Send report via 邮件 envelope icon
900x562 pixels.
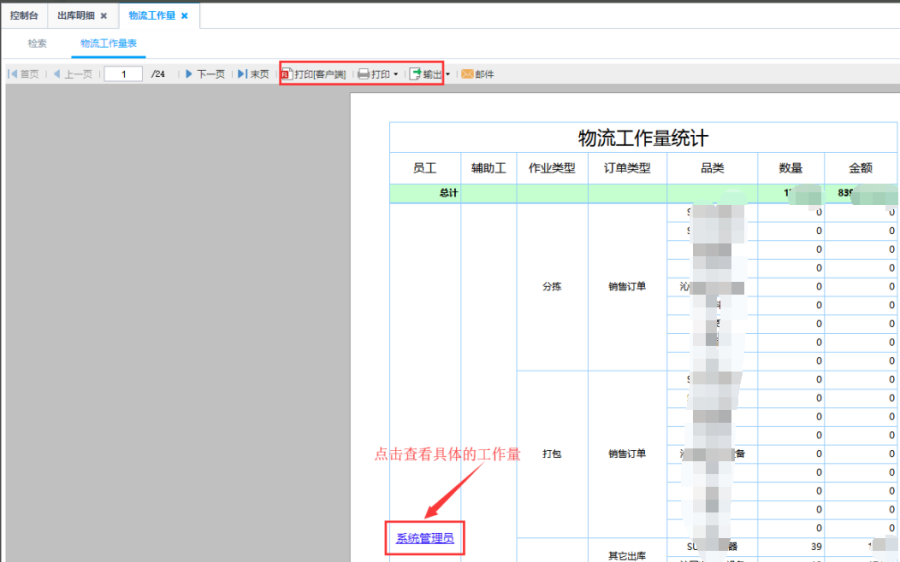pyautogui.click(x=466, y=74)
